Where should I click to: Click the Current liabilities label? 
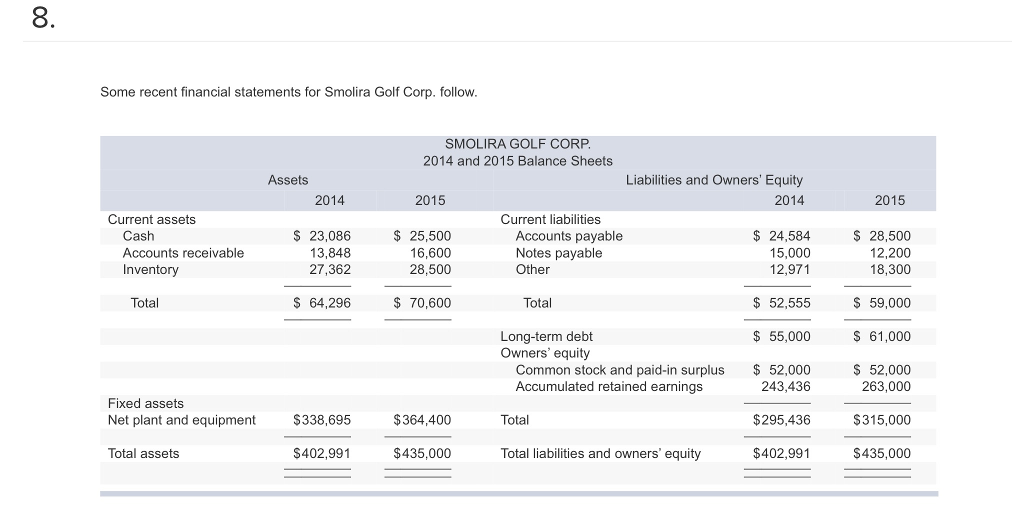551,219
